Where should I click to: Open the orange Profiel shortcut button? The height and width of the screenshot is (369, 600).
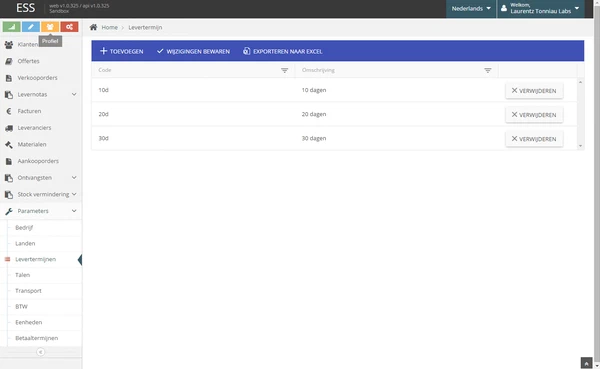(50, 27)
